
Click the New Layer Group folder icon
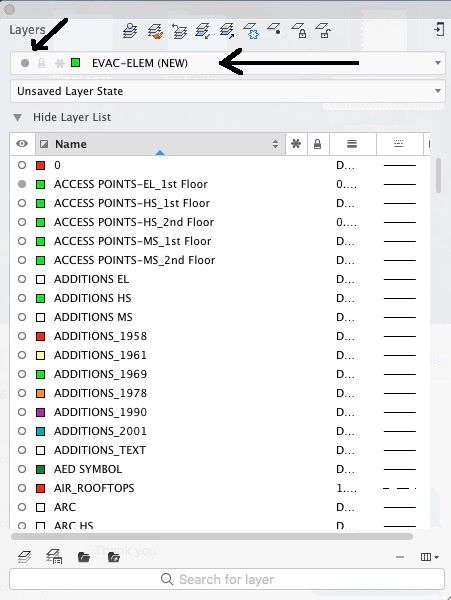coord(84,557)
